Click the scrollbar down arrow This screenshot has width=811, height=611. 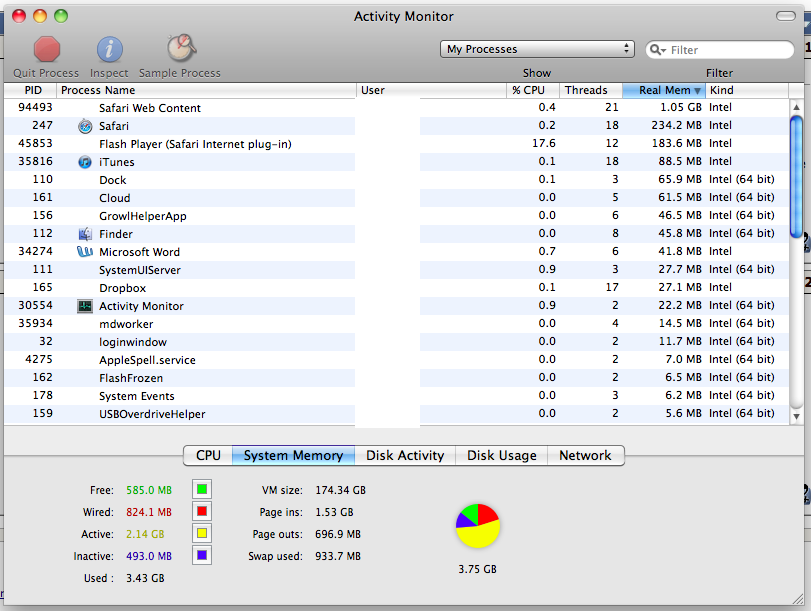tap(797, 416)
